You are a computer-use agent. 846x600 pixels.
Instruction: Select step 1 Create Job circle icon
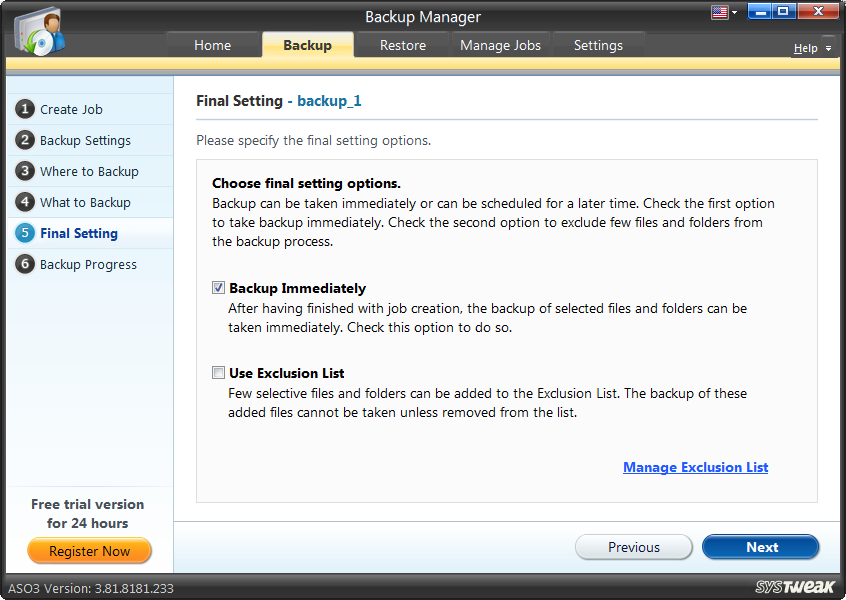[x=25, y=109]
